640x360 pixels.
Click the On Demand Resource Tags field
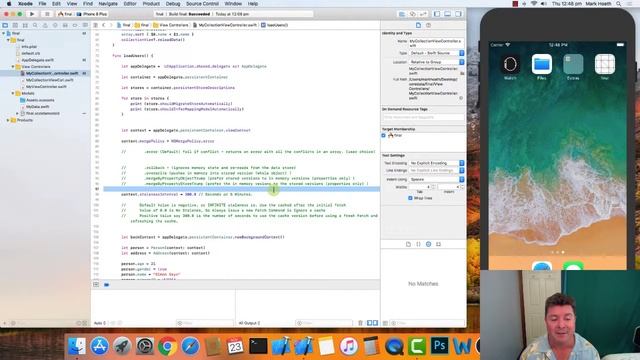(423, 117)
